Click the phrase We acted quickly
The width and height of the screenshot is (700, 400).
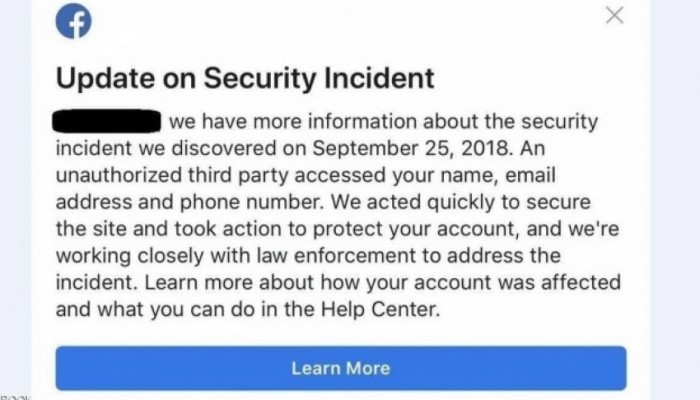point(413,202)
